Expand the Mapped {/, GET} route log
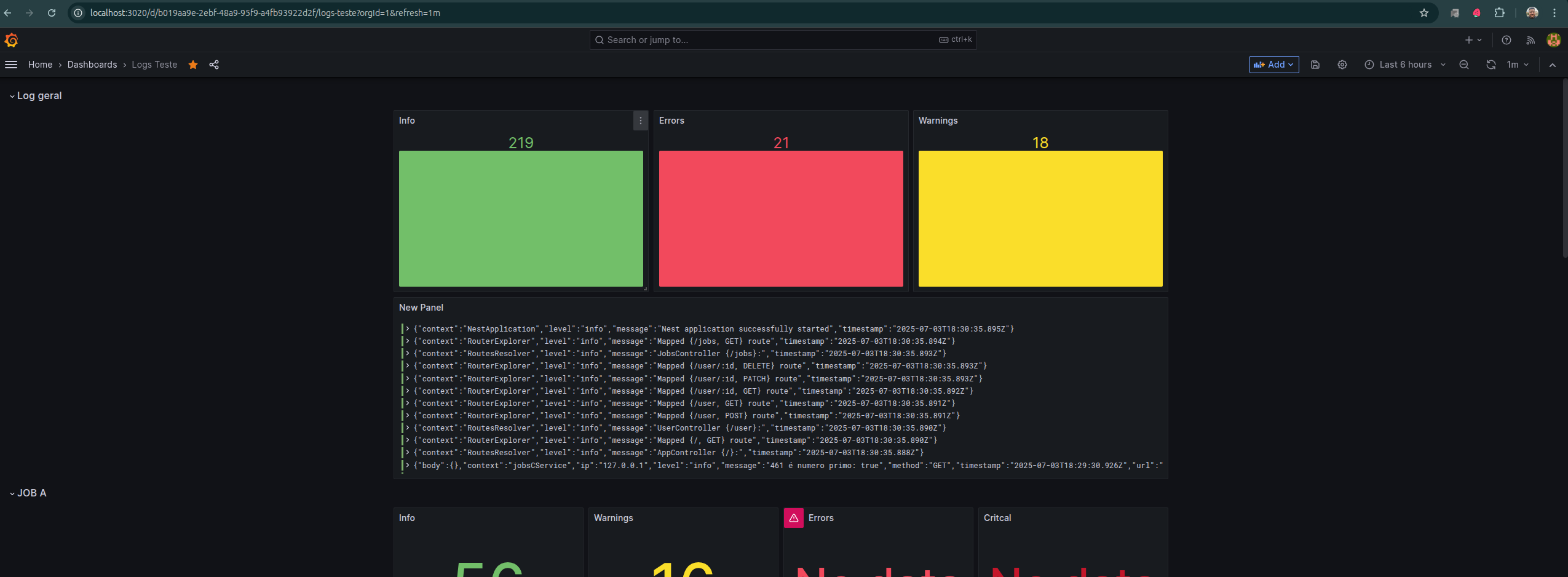The image size is (1568, 577). (x=407, y=440)
